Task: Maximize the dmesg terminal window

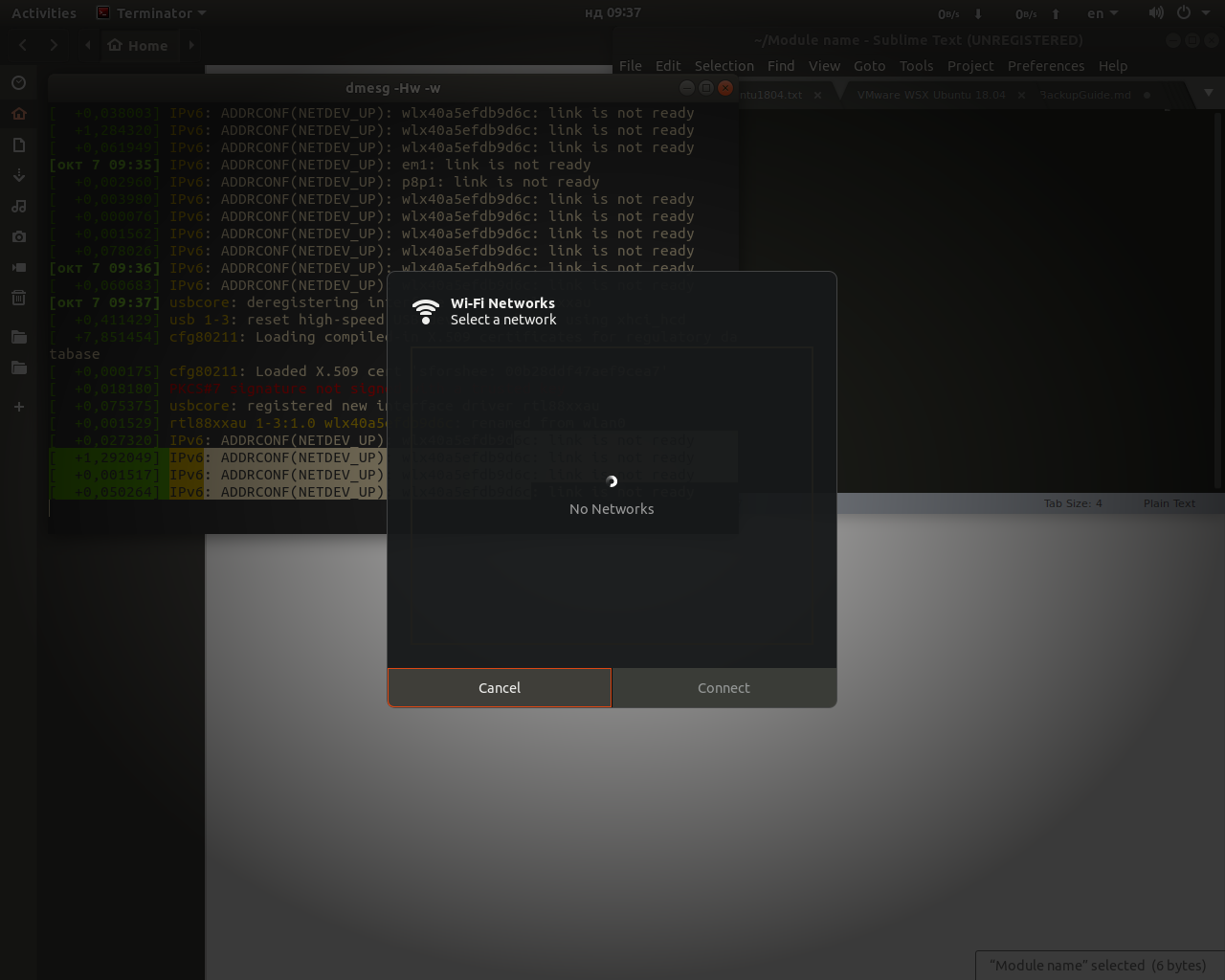Action: tap(706, 87)
